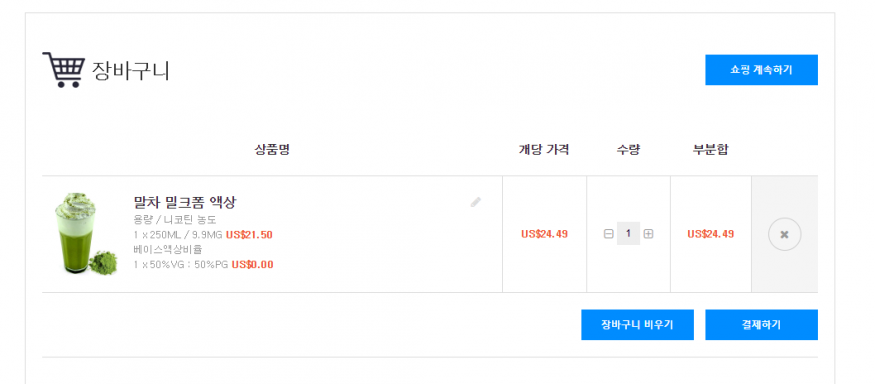This screenshot has width=875, height=384.
Task: Click the 상품명 column header
Action: 272,150
